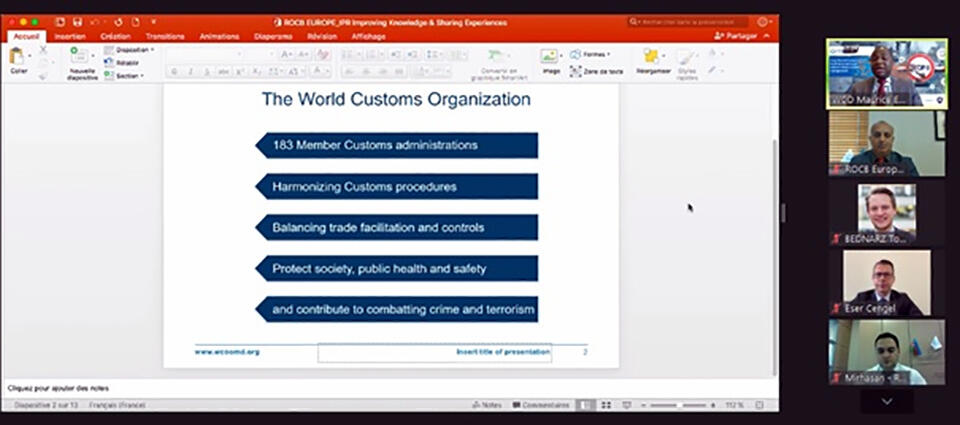Click Convertir en graphique SmartArt icon

[x=497, y=56]
